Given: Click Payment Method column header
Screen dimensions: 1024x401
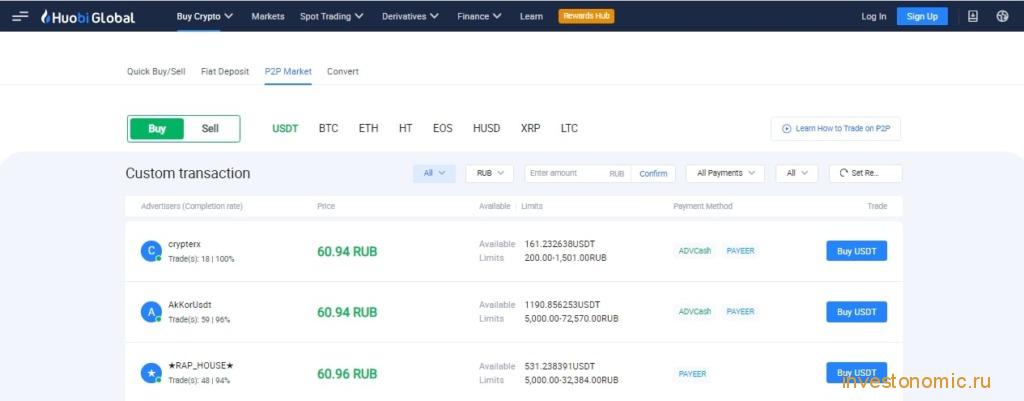Looking at the screenshot, I should click(703, 206).
